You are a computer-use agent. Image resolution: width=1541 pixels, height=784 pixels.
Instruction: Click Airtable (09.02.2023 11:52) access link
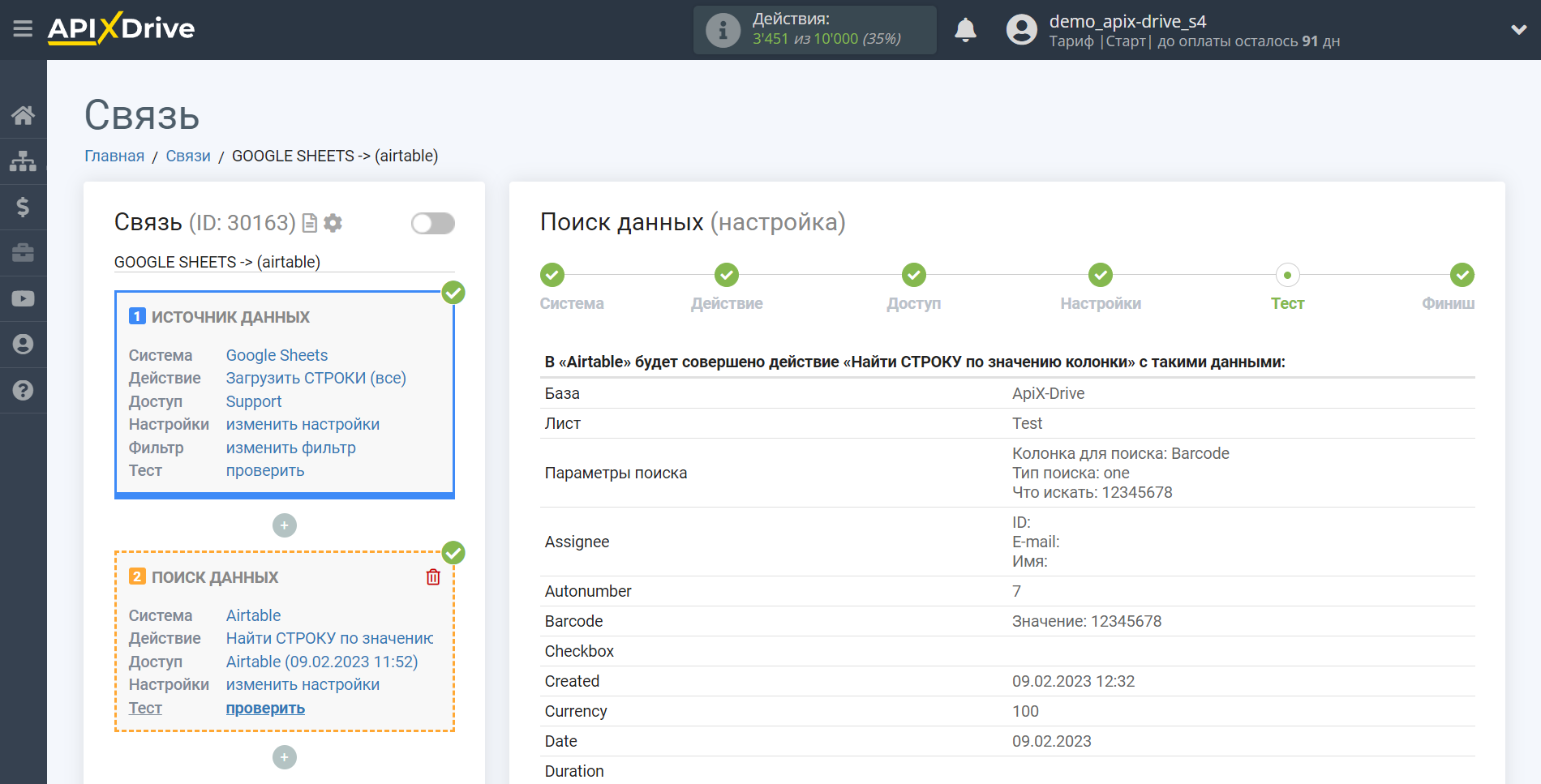[322, 662]
